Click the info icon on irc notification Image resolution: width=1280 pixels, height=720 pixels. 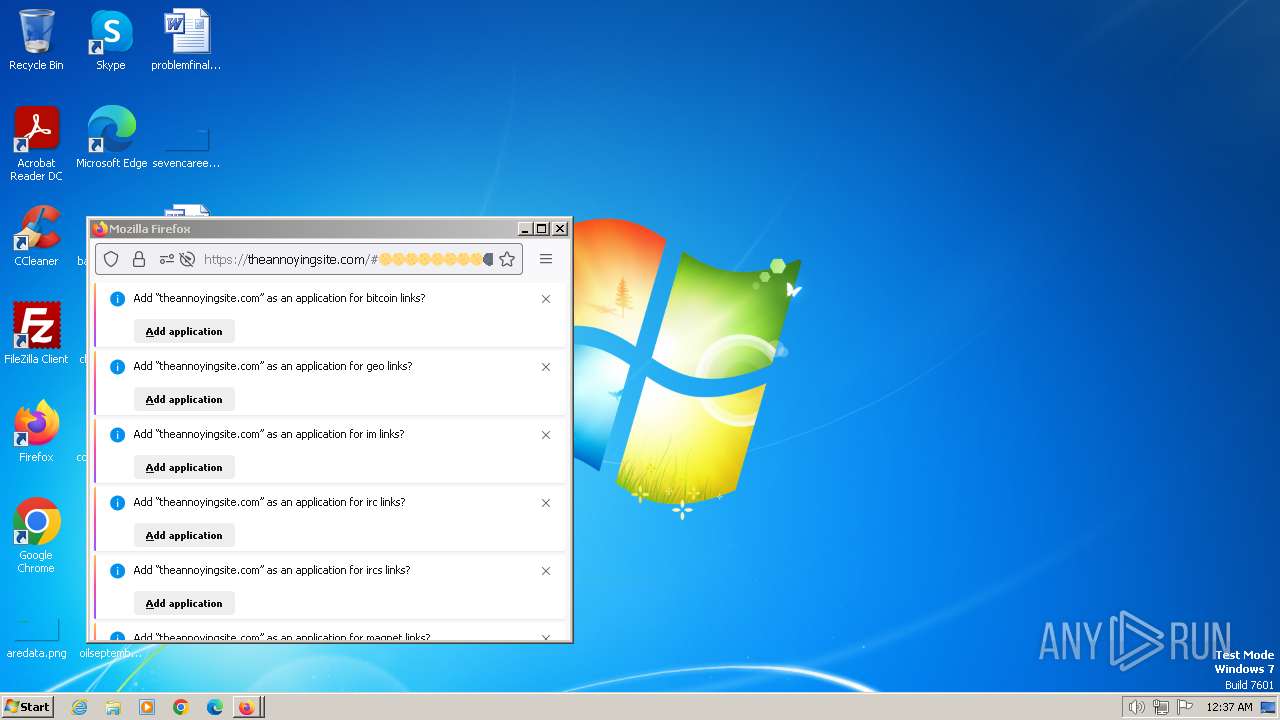[x=117, y=503]
